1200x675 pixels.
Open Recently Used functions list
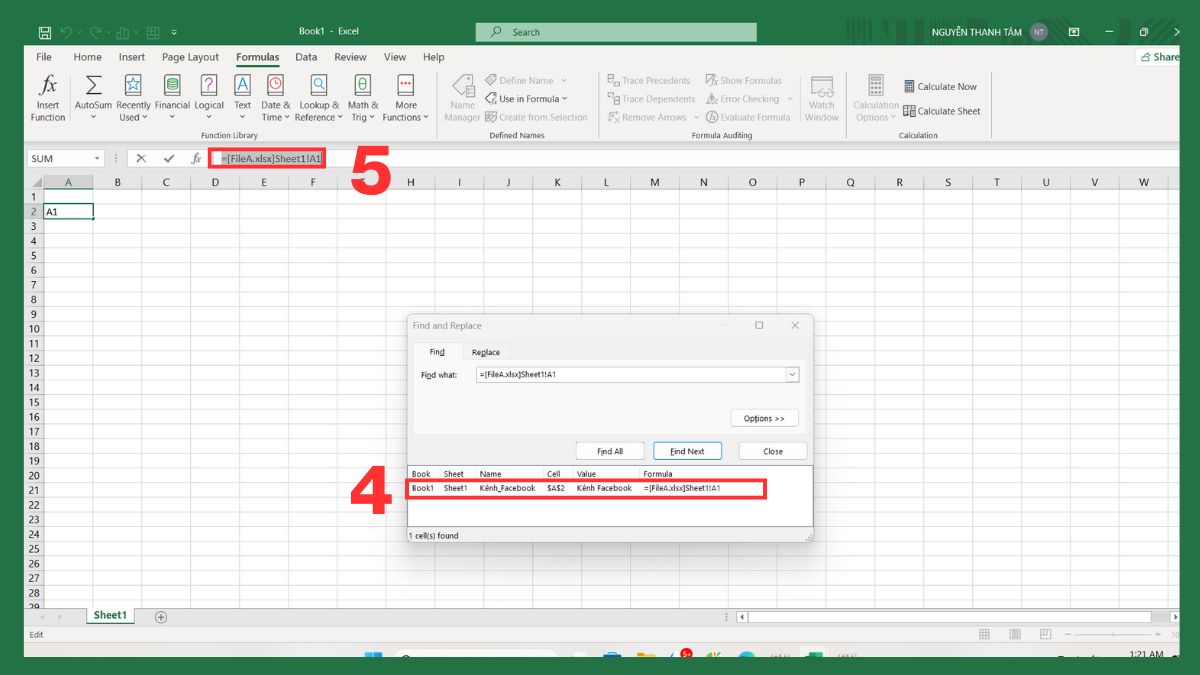[133, 98]
